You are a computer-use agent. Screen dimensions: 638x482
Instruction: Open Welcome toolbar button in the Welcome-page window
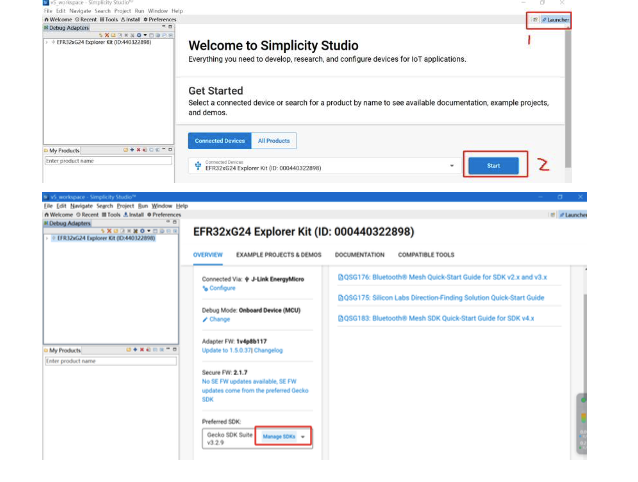58,20
